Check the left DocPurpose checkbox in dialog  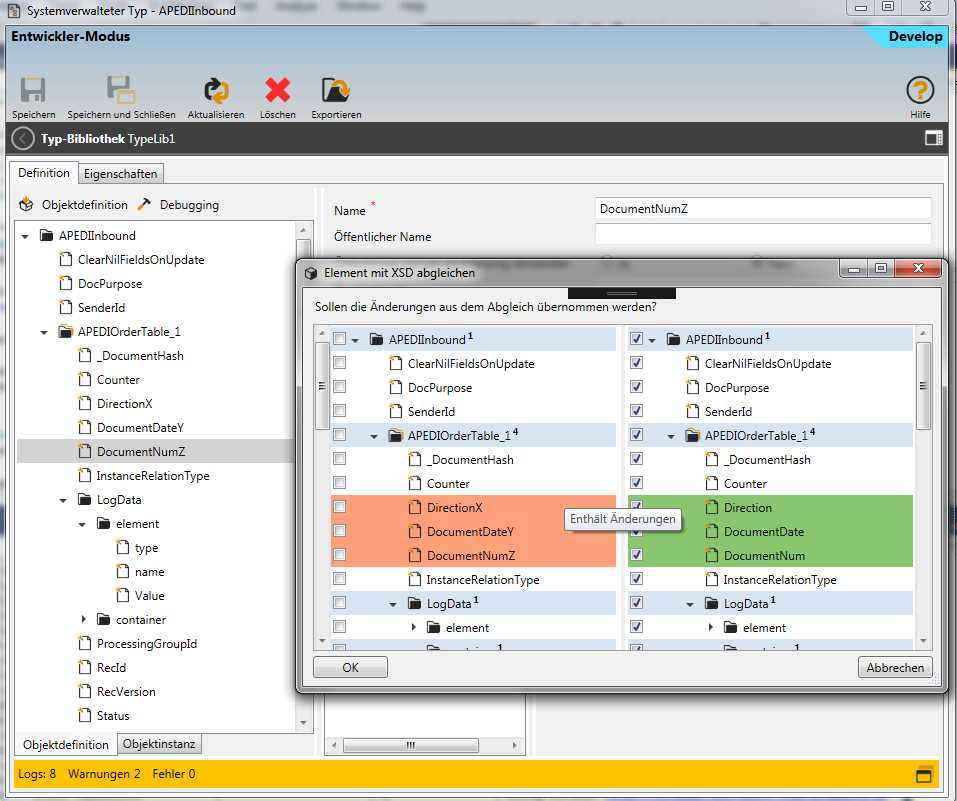[x=340, y=386]
